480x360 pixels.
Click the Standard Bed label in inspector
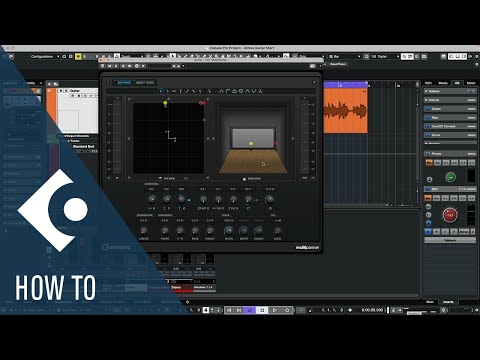[83, 146]
